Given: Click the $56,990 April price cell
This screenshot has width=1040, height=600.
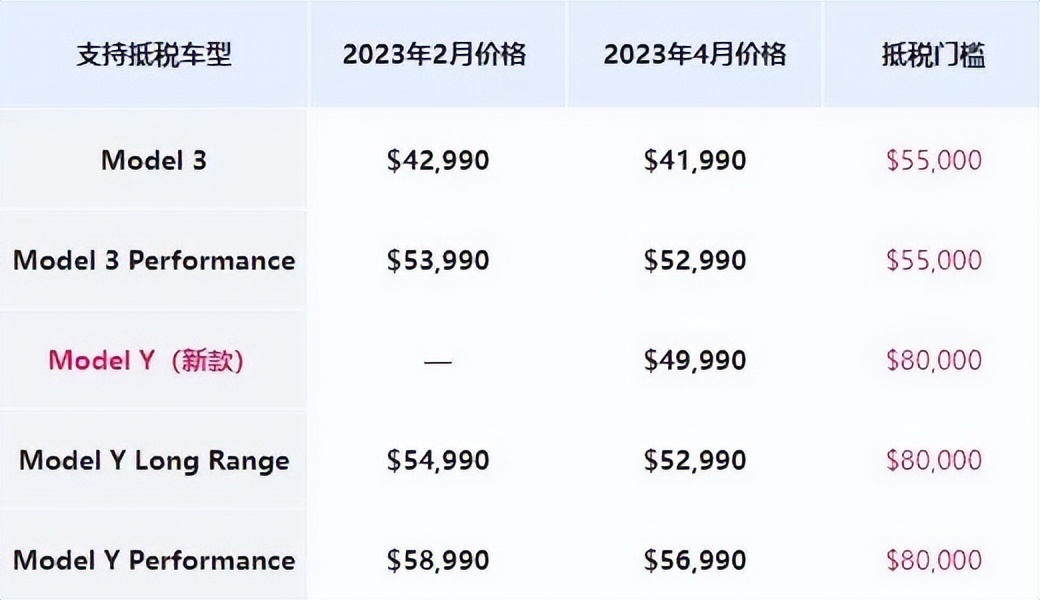Looking at the screenshot, I should pyautogui.click(x=695, y=560).
